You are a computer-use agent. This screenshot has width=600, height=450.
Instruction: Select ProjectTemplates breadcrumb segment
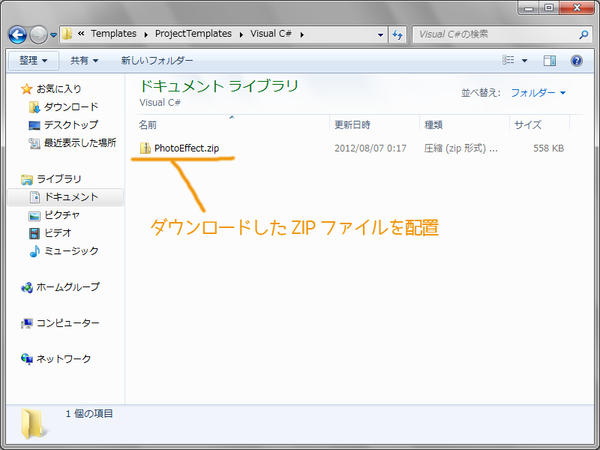(x=193, y=34)
